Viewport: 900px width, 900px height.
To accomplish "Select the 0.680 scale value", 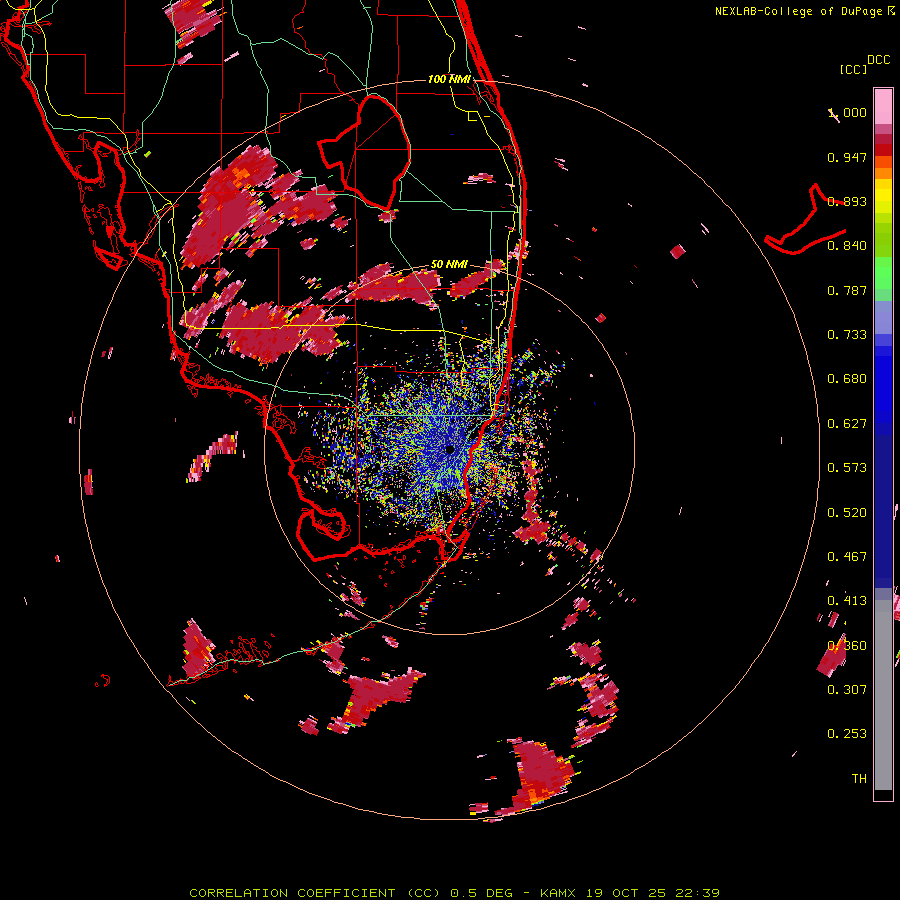I will coord(847,379).
